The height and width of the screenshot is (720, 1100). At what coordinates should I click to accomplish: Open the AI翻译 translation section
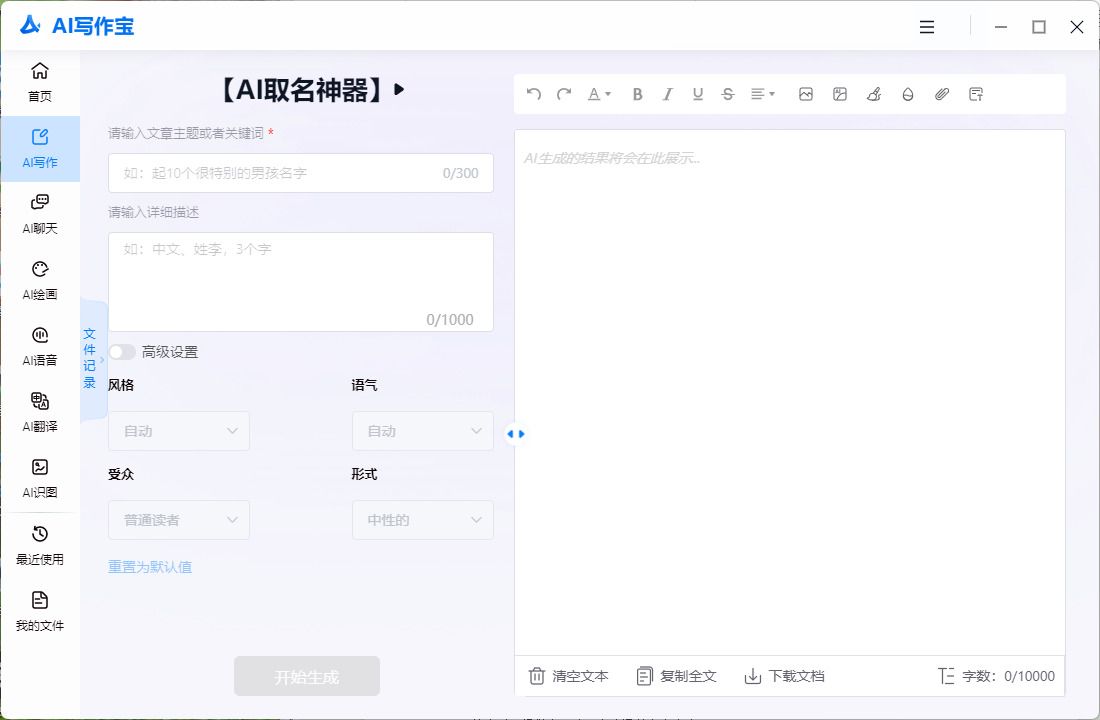click(x=40, y=413)
